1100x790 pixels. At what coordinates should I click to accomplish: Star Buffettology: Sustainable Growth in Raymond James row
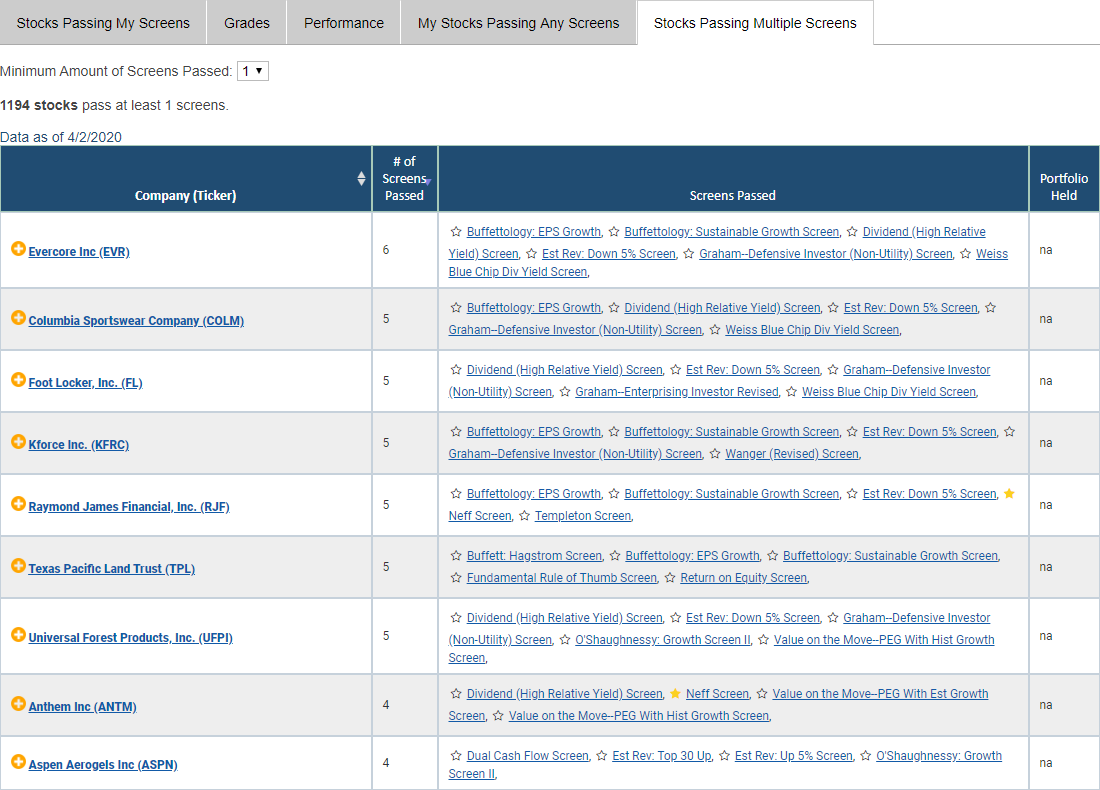pyautogui.click(x=614, y=494)
